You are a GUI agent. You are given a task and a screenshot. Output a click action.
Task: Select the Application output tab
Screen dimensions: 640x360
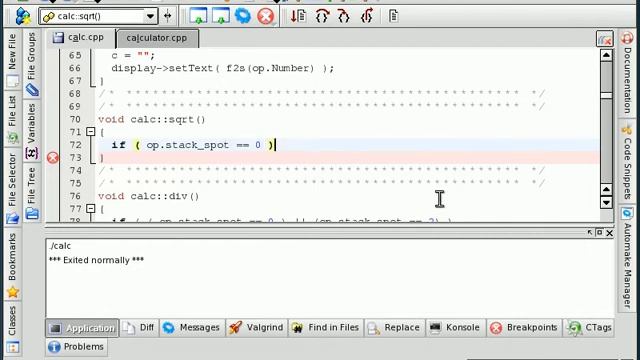click(82, 328)
